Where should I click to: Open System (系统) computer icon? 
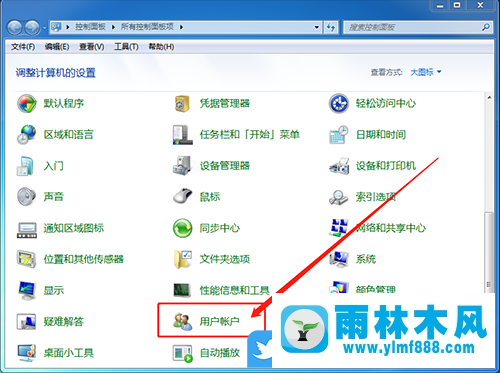[339, 259]
